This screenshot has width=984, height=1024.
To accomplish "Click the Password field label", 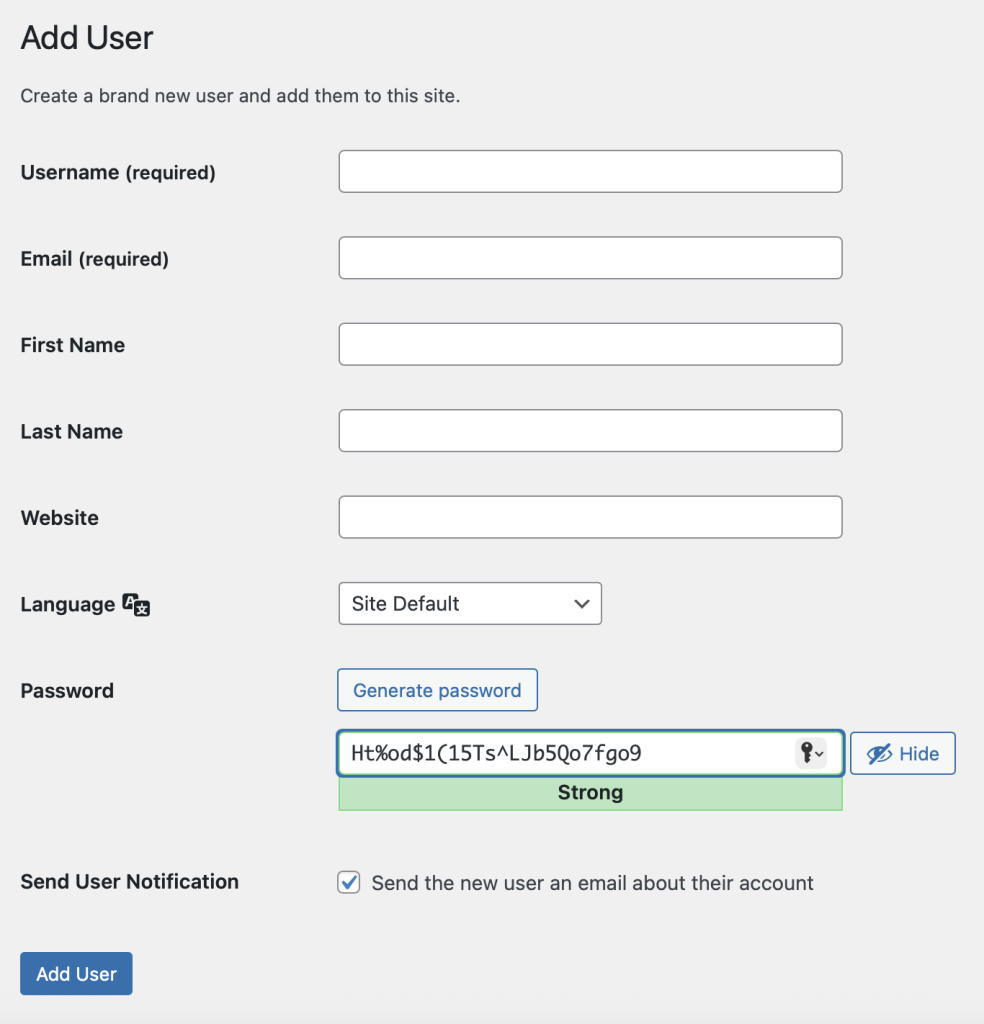I will 67,691.
